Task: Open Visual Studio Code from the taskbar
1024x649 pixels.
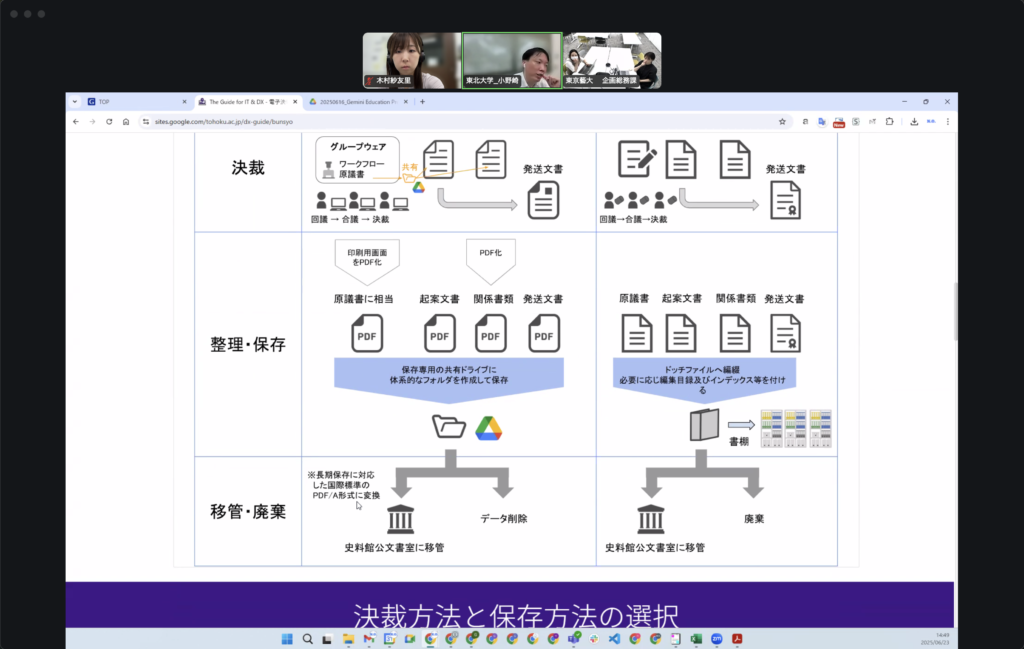Action: [615, 639]
